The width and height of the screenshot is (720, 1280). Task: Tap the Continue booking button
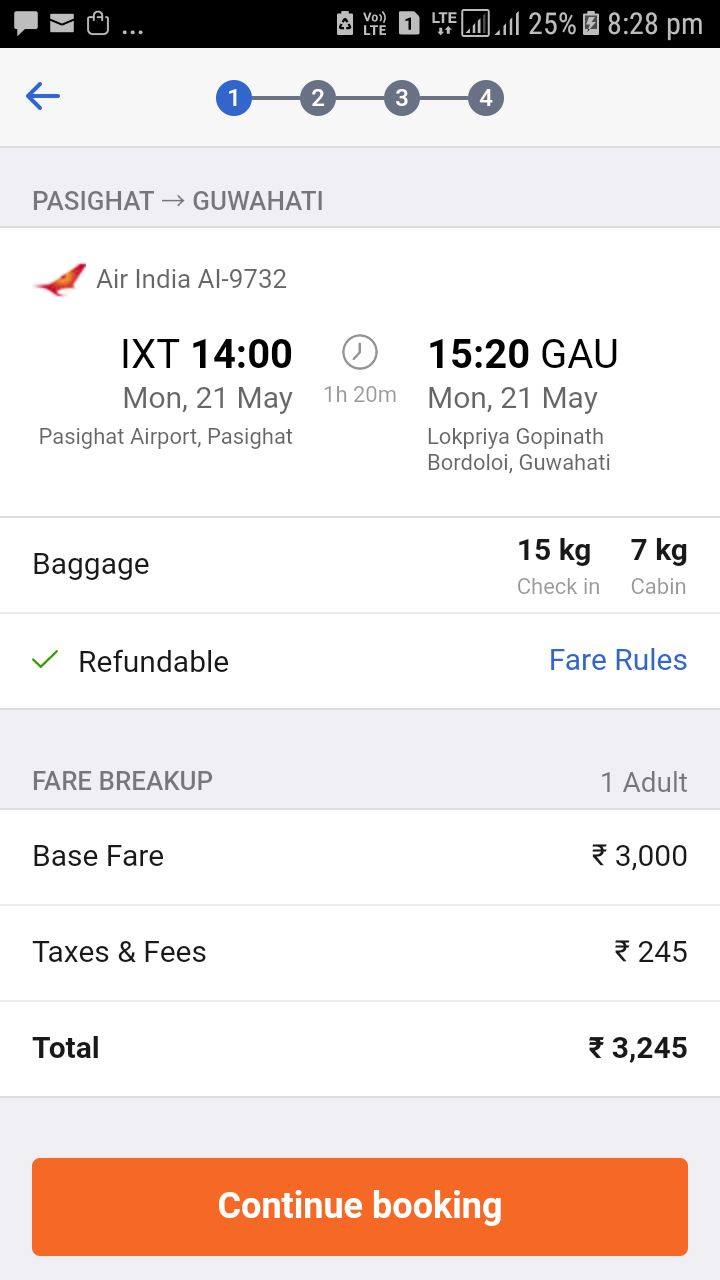[360, 1206]
